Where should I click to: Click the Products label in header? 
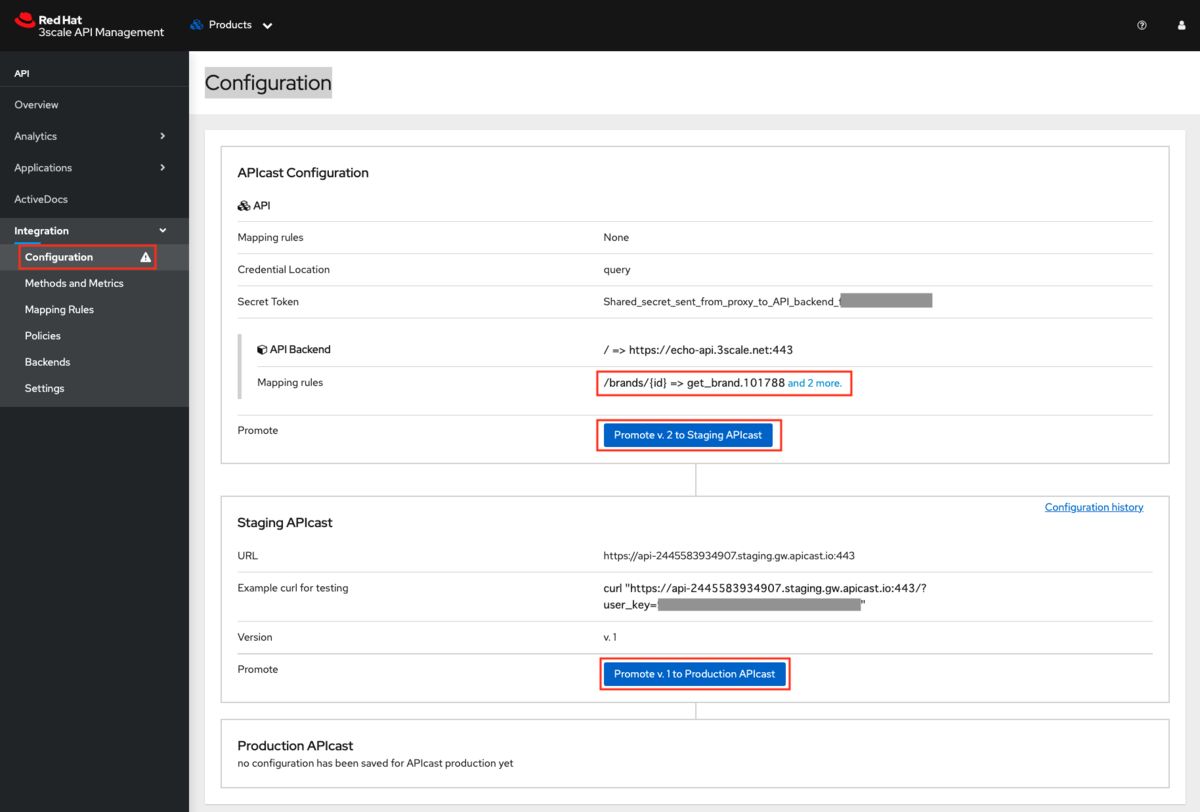(230, 25)
